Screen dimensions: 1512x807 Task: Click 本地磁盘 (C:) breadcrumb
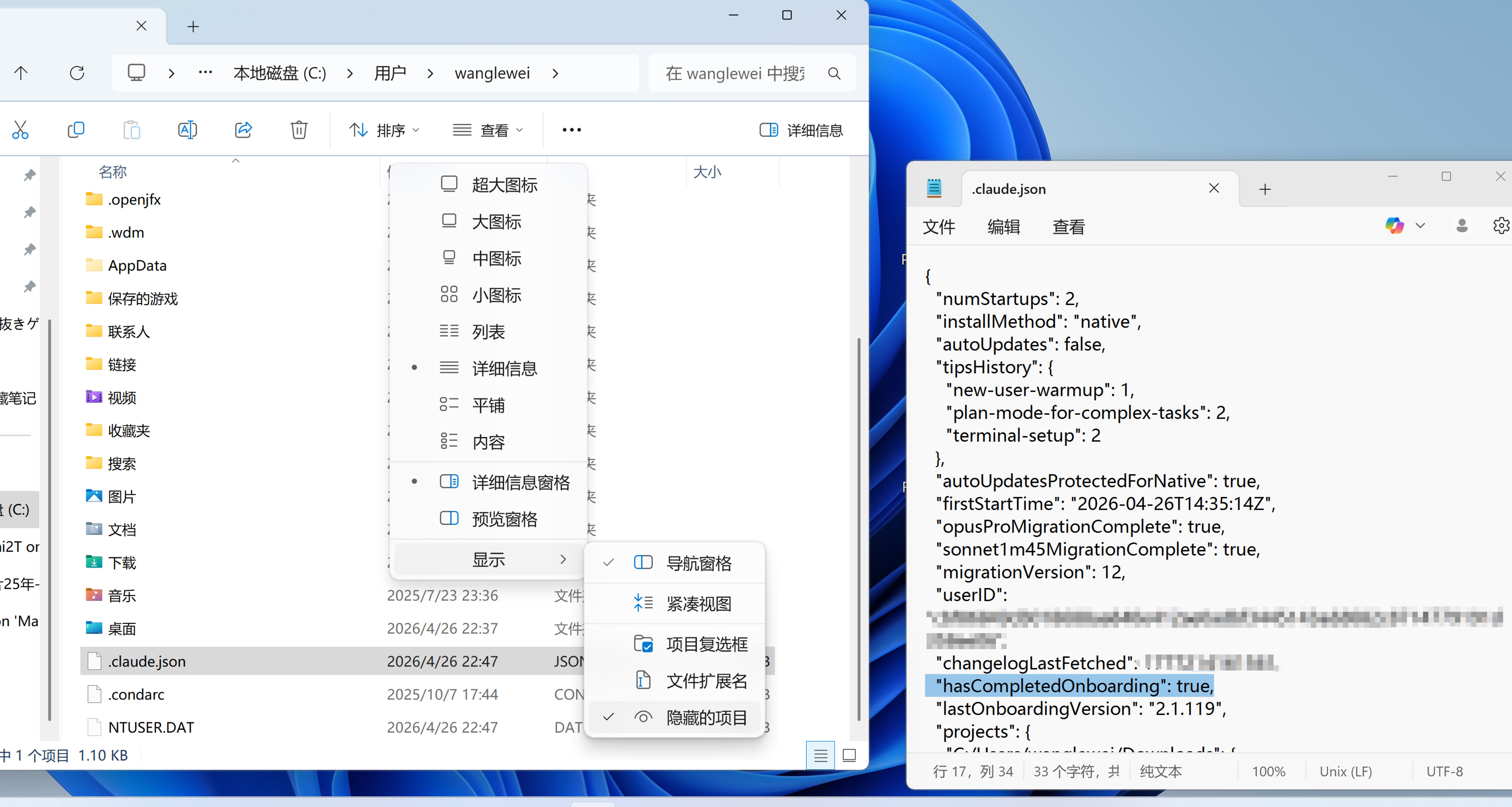[x=279, y=73]
